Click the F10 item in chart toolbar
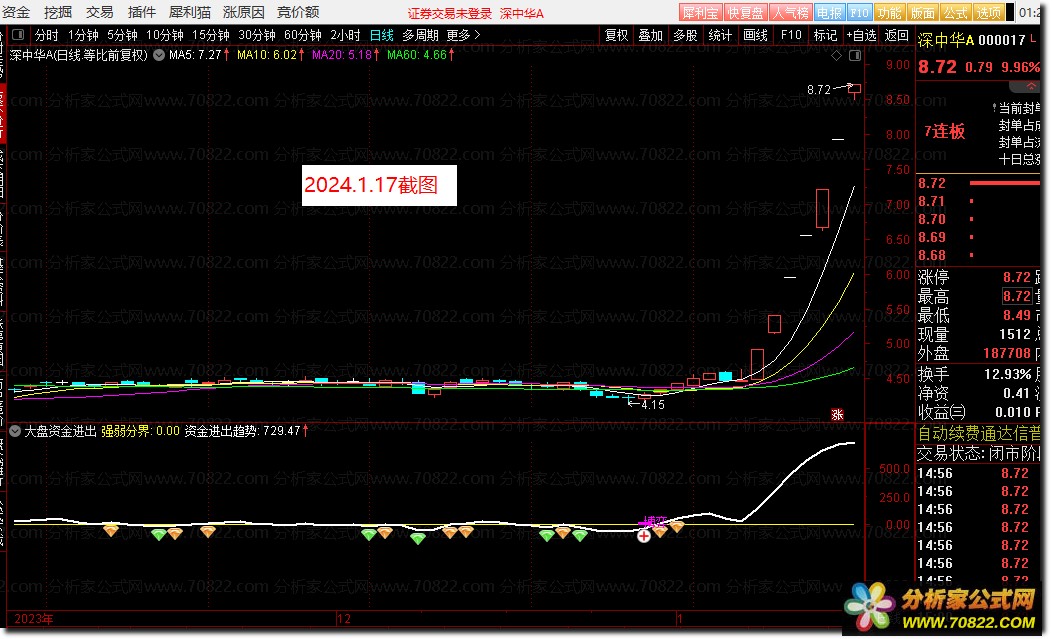 click(791, 35)
